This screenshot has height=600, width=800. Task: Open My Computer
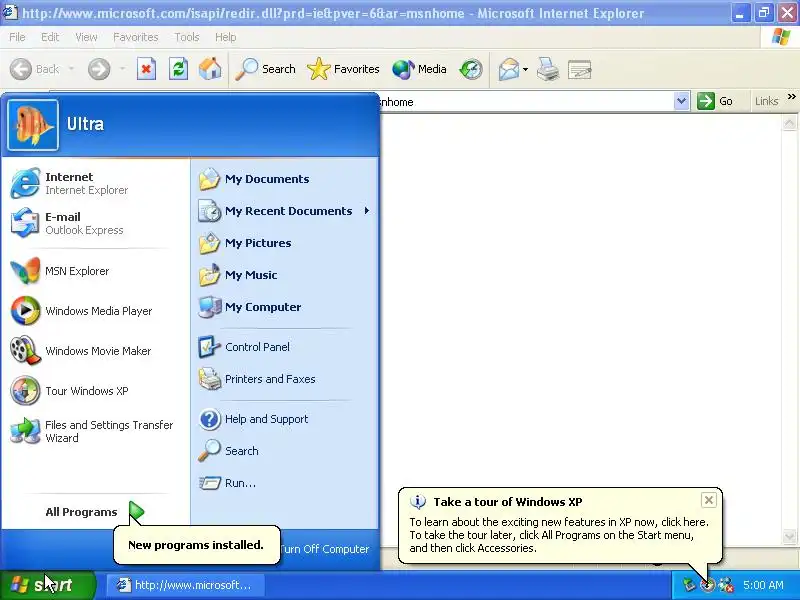point(285,307)
